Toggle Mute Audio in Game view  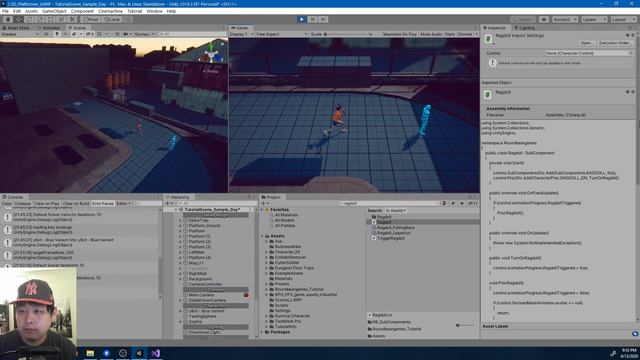point(431,34)
